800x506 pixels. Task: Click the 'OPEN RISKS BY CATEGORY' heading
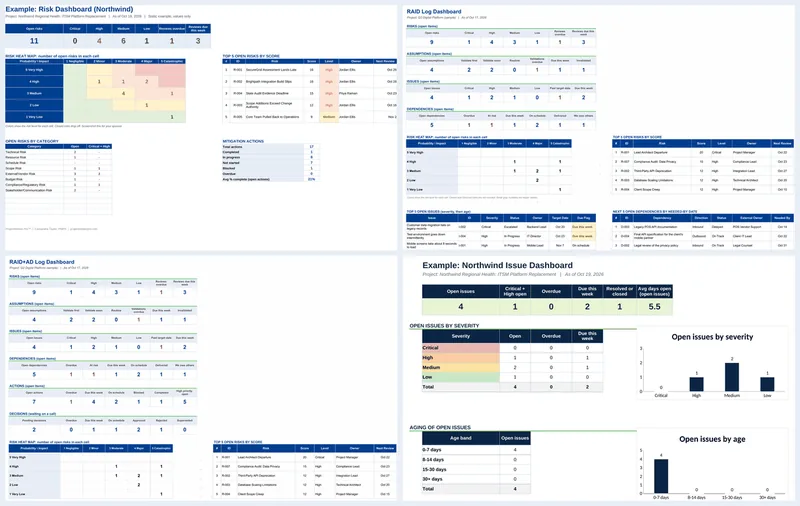pos(32,141)
